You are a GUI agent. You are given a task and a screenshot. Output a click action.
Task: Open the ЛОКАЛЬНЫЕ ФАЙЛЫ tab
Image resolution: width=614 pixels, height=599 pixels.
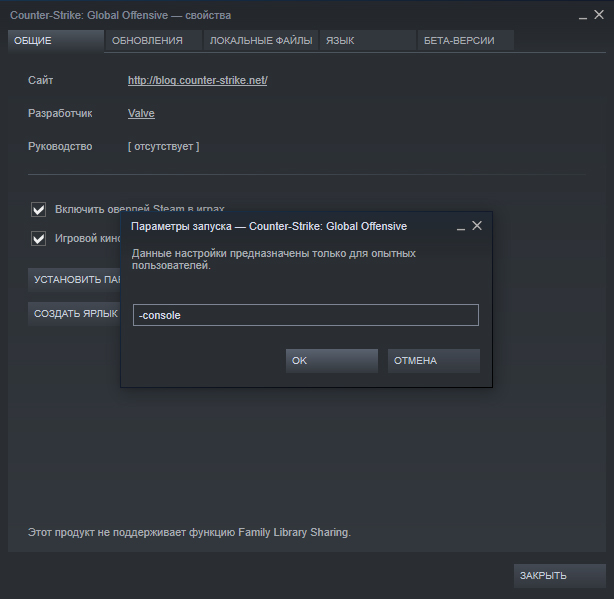[x=260, y=41]
